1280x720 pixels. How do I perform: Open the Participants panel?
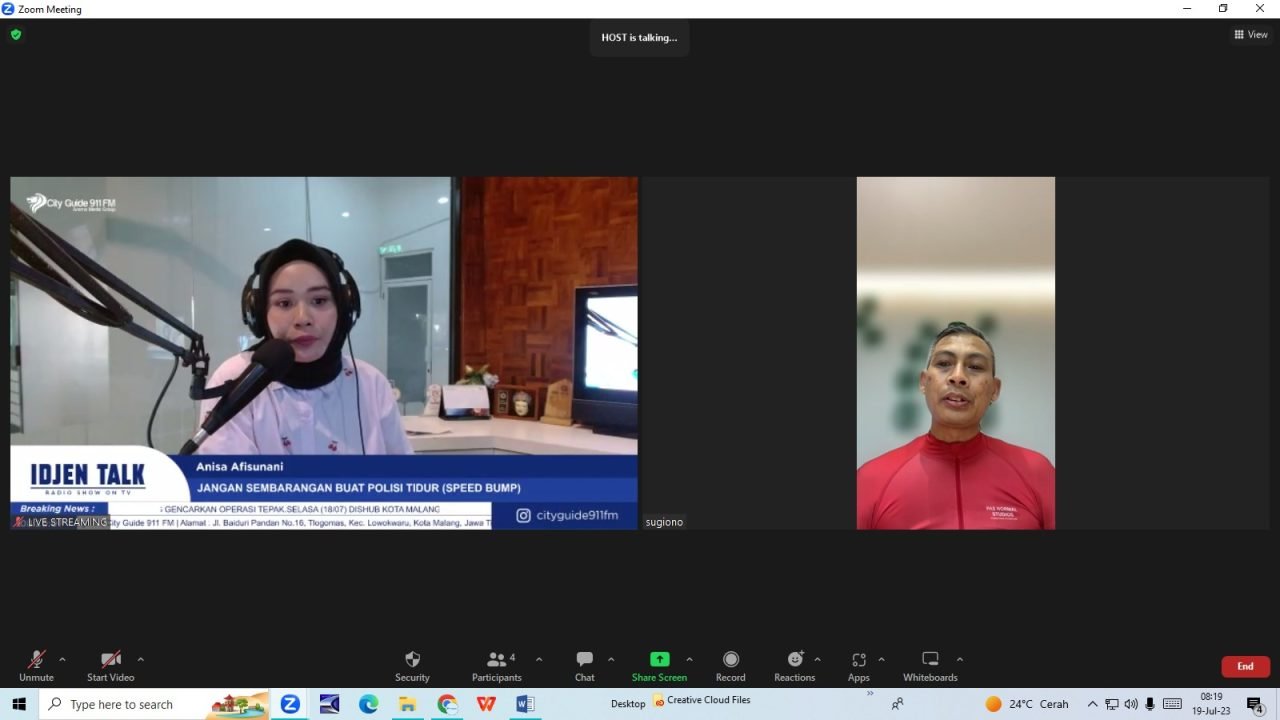(x=496, y=666)
